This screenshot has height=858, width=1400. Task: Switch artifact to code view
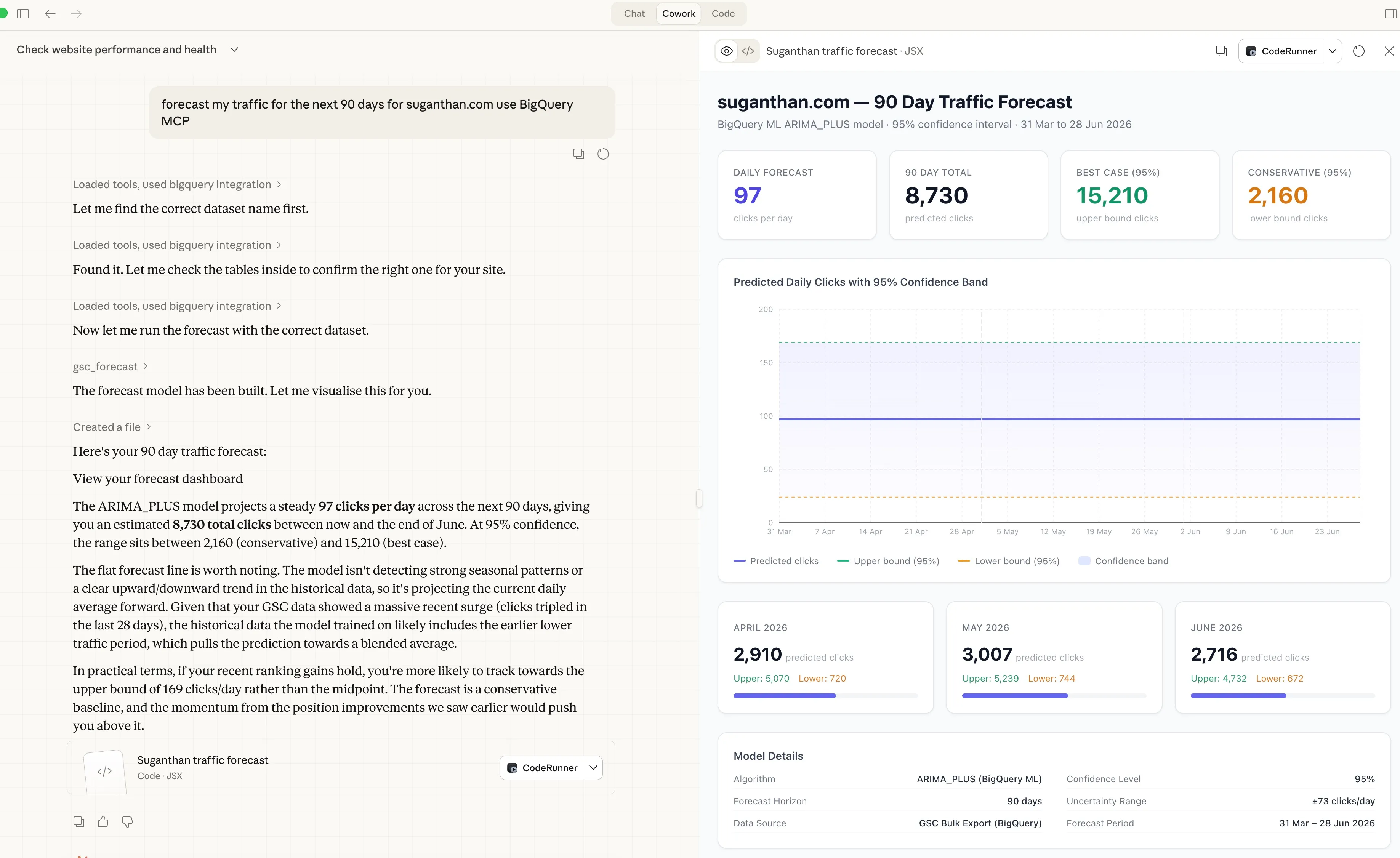tap(748, 51)
